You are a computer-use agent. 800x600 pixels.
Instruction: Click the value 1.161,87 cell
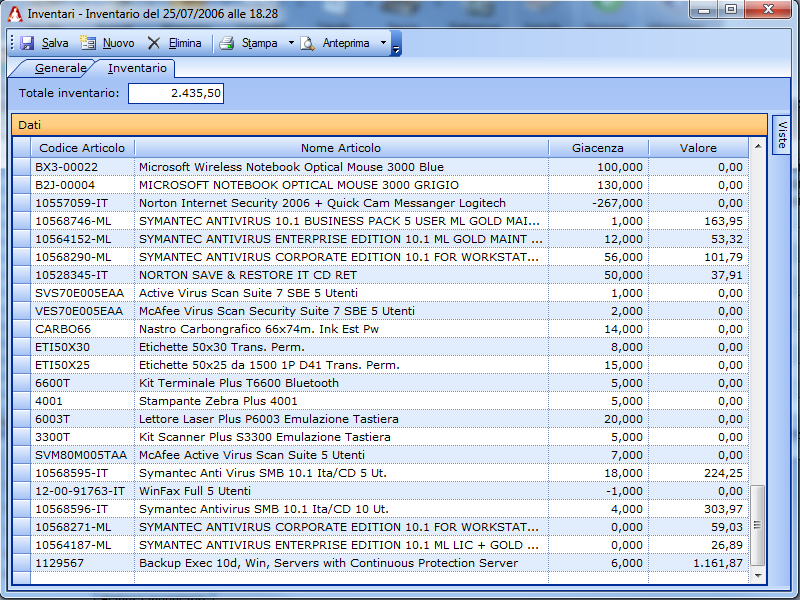click(698, 563)
